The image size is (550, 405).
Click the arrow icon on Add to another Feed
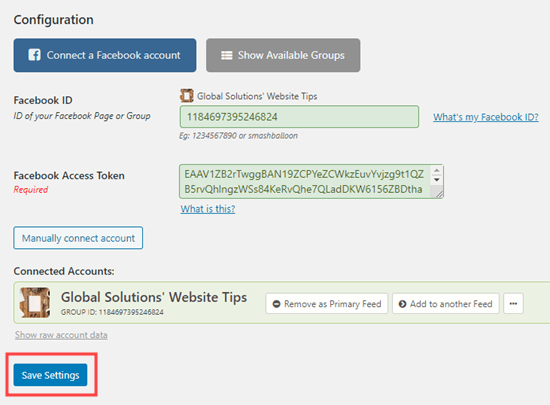pos(402,304)
